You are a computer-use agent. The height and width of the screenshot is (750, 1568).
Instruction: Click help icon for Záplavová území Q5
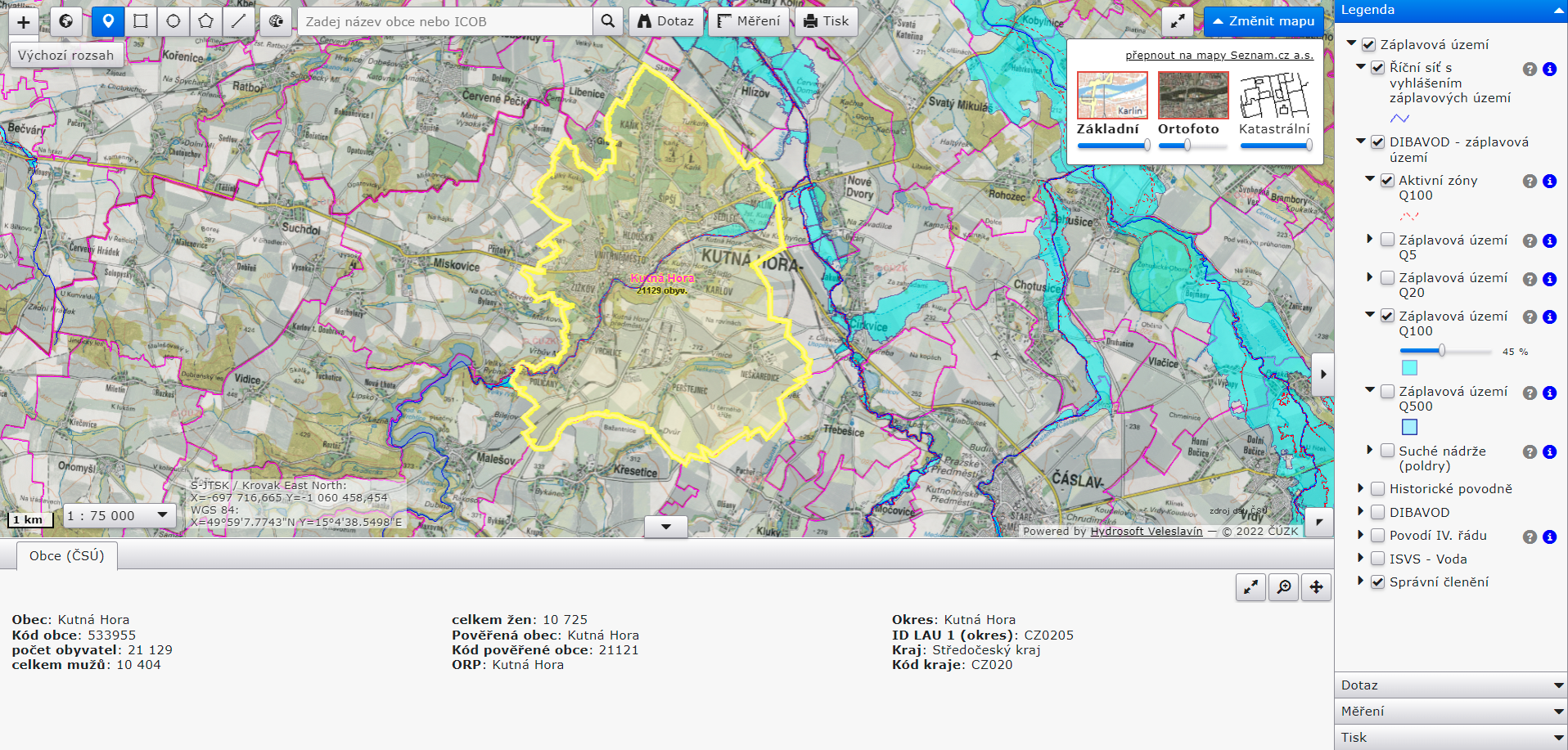1530,240
